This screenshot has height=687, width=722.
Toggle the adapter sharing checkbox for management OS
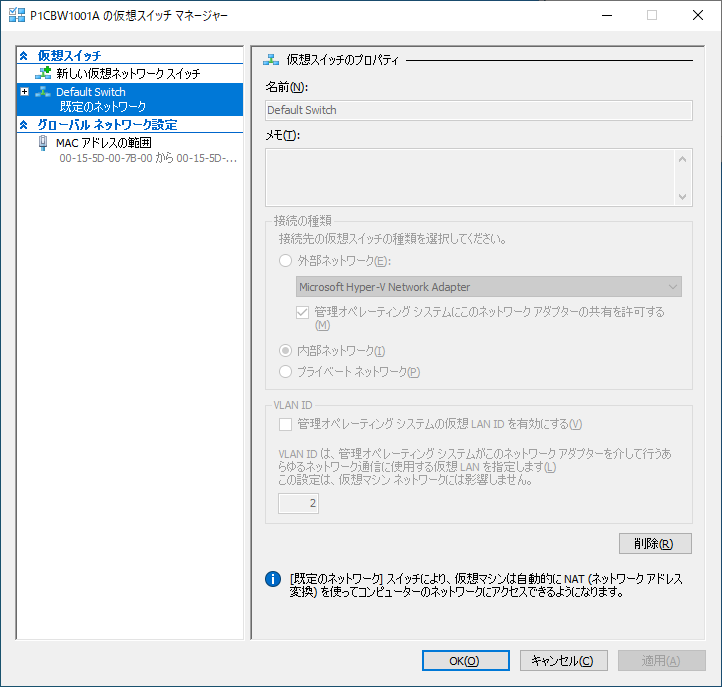tap(303, 313)
